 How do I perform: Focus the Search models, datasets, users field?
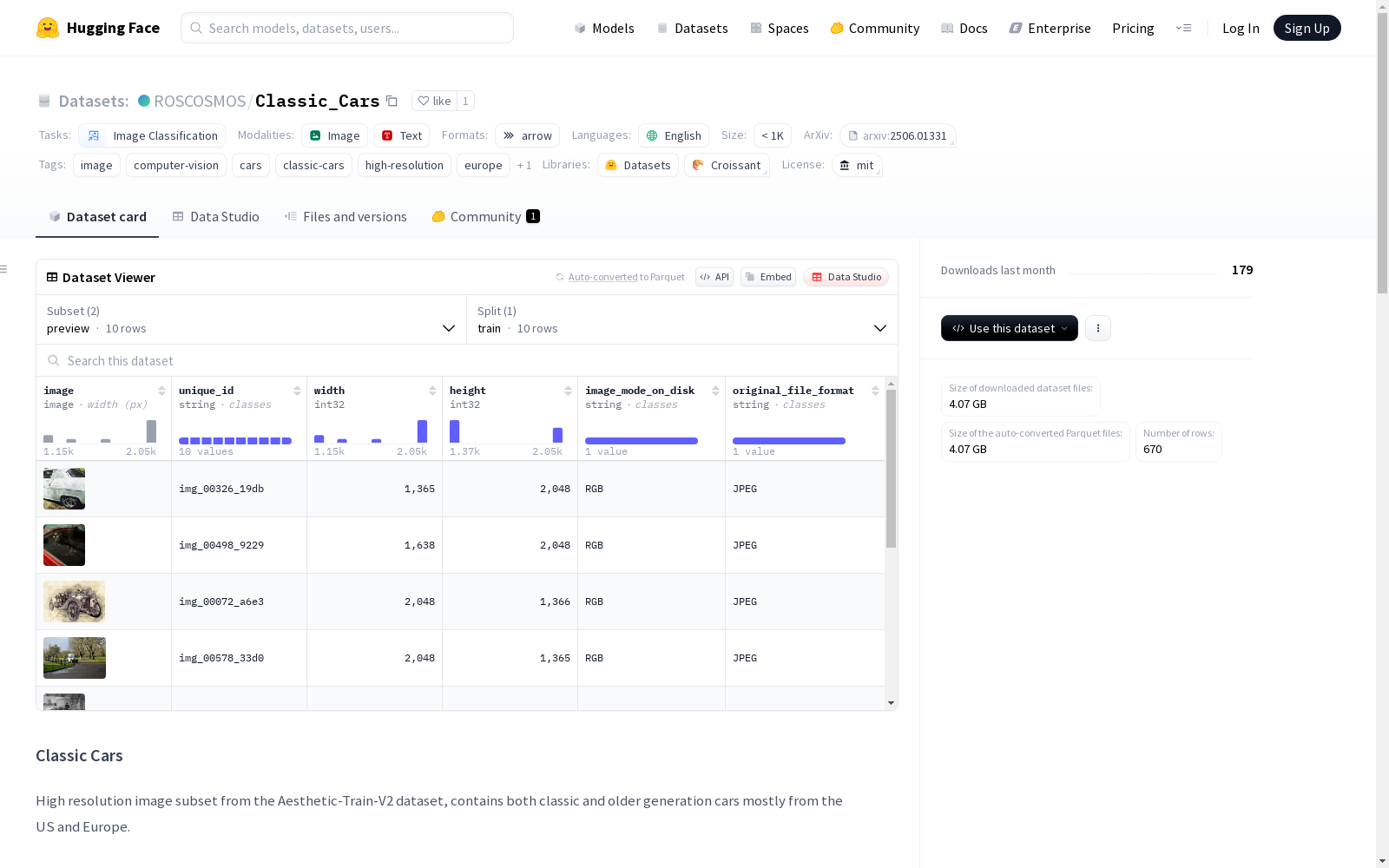(347, 28)
